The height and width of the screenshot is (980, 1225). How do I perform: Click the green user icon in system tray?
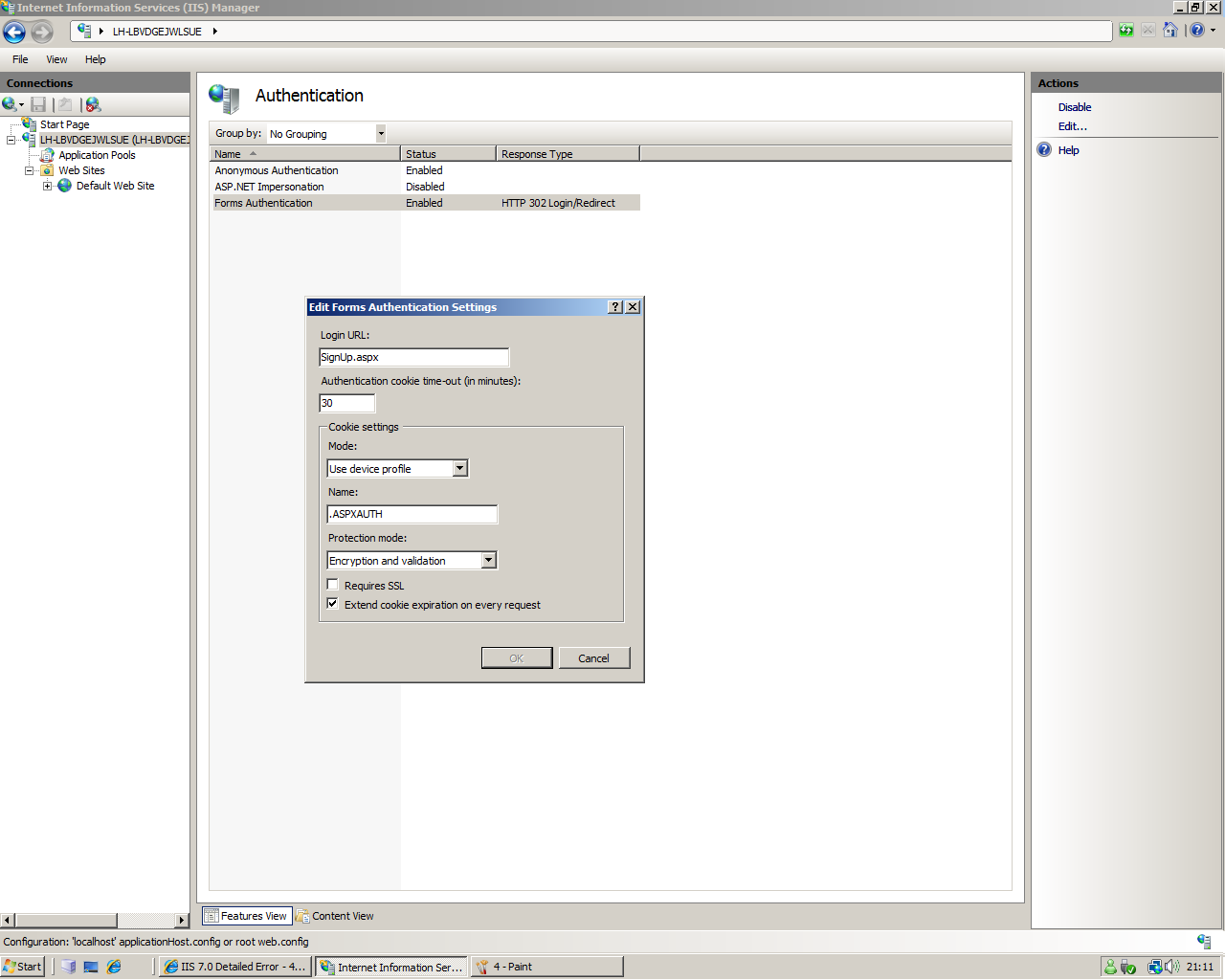(x=1110, y=967)
